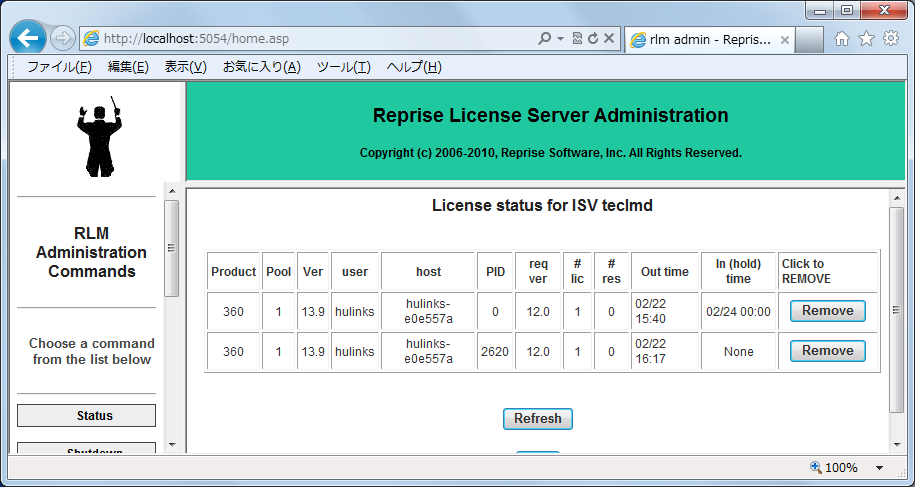Click the License status for ISV teclmd heading
The height and width of the screenshot is (487, 915).
pos(542,205)
